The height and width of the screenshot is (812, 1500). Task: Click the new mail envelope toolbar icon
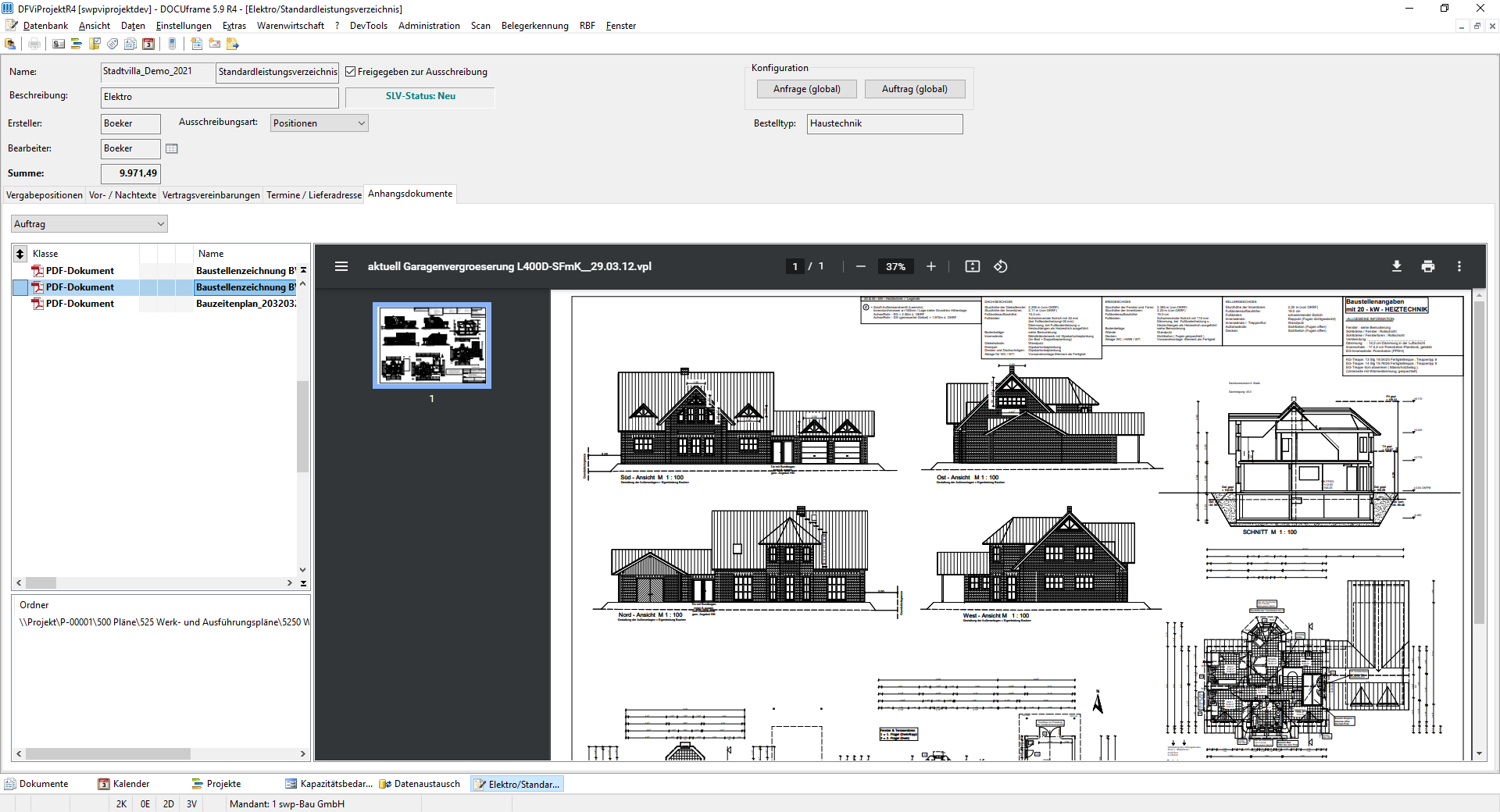coord(215,44)
